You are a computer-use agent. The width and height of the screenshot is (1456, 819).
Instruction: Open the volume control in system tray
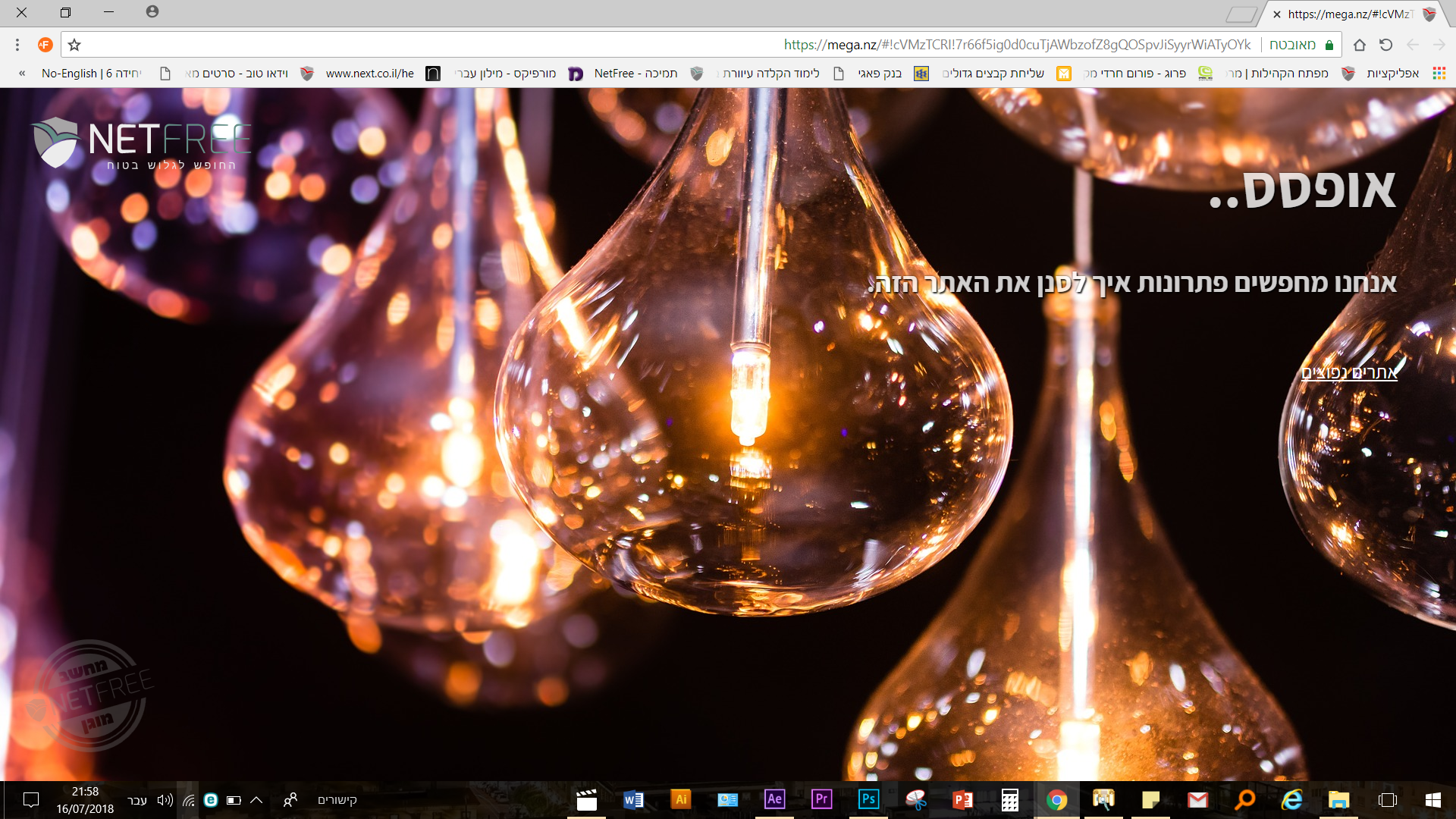165,800
